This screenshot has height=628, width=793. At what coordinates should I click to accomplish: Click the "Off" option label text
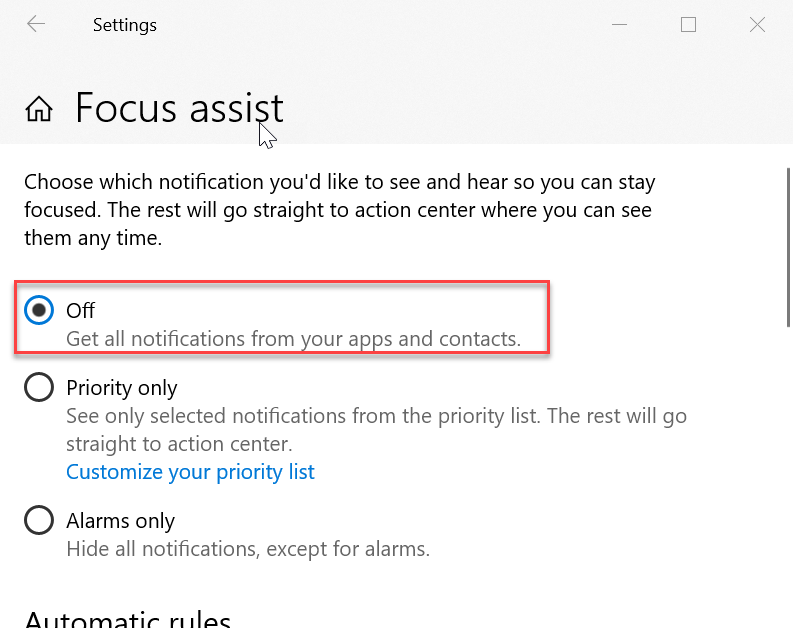[80, 311]
